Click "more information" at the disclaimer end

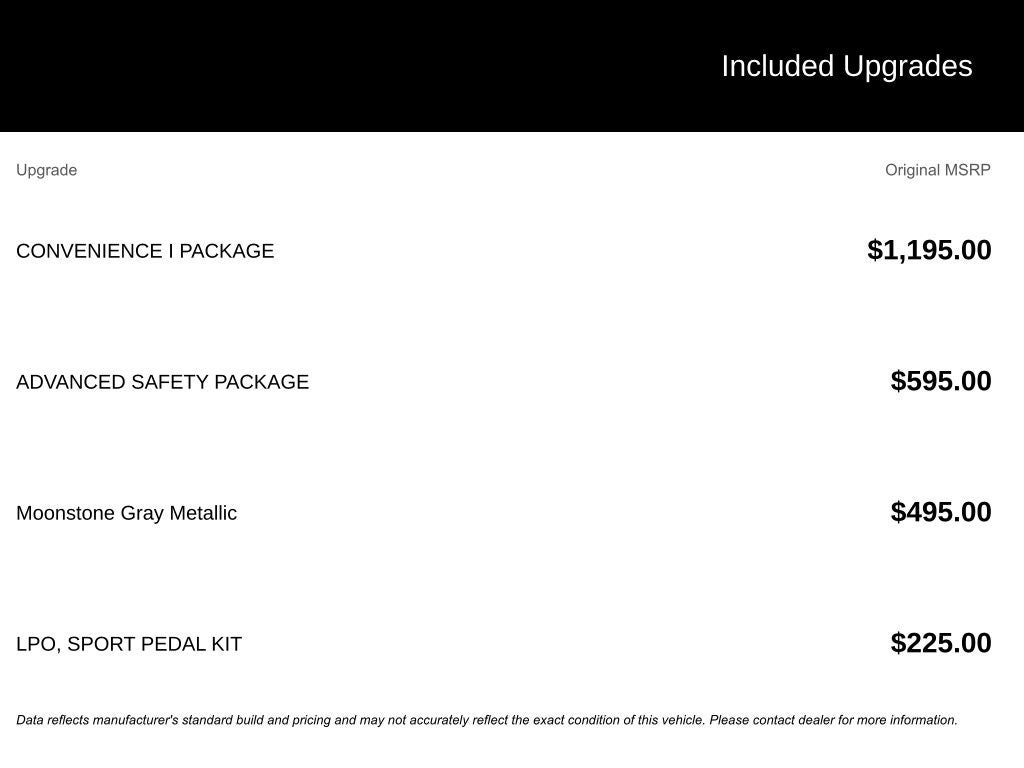[908, 720]
